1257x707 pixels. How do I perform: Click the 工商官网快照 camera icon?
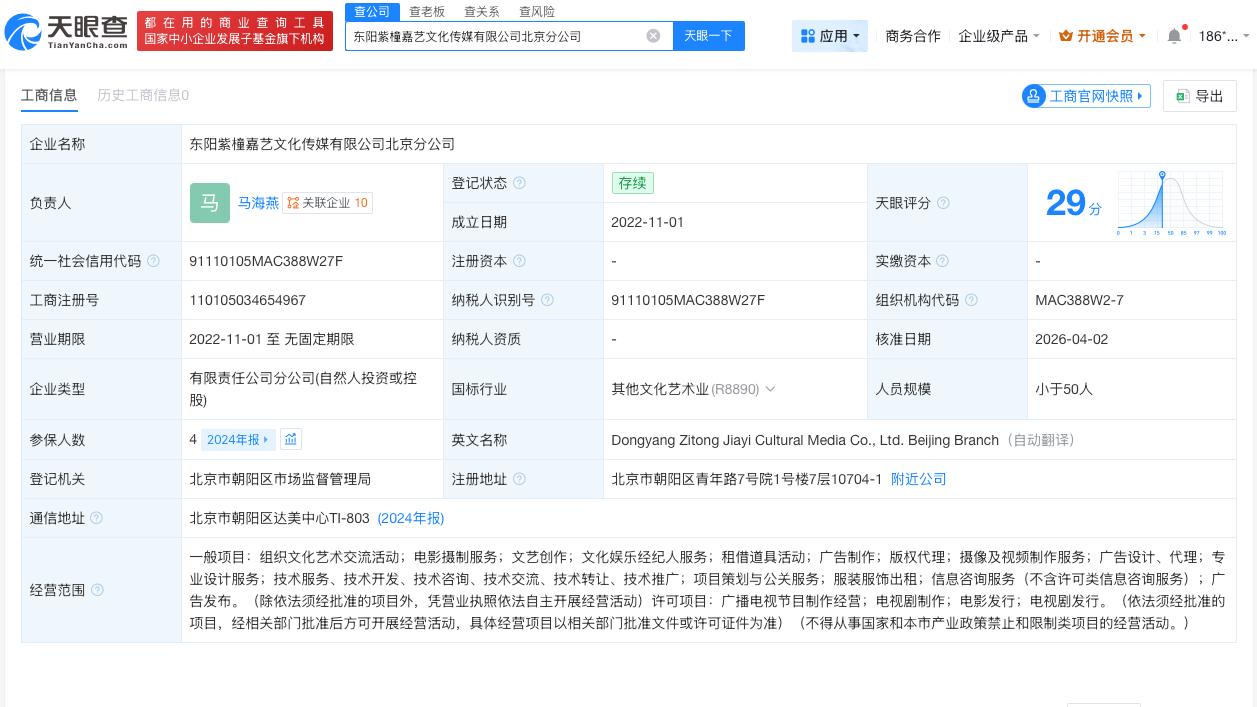(x=1033, y=96)
